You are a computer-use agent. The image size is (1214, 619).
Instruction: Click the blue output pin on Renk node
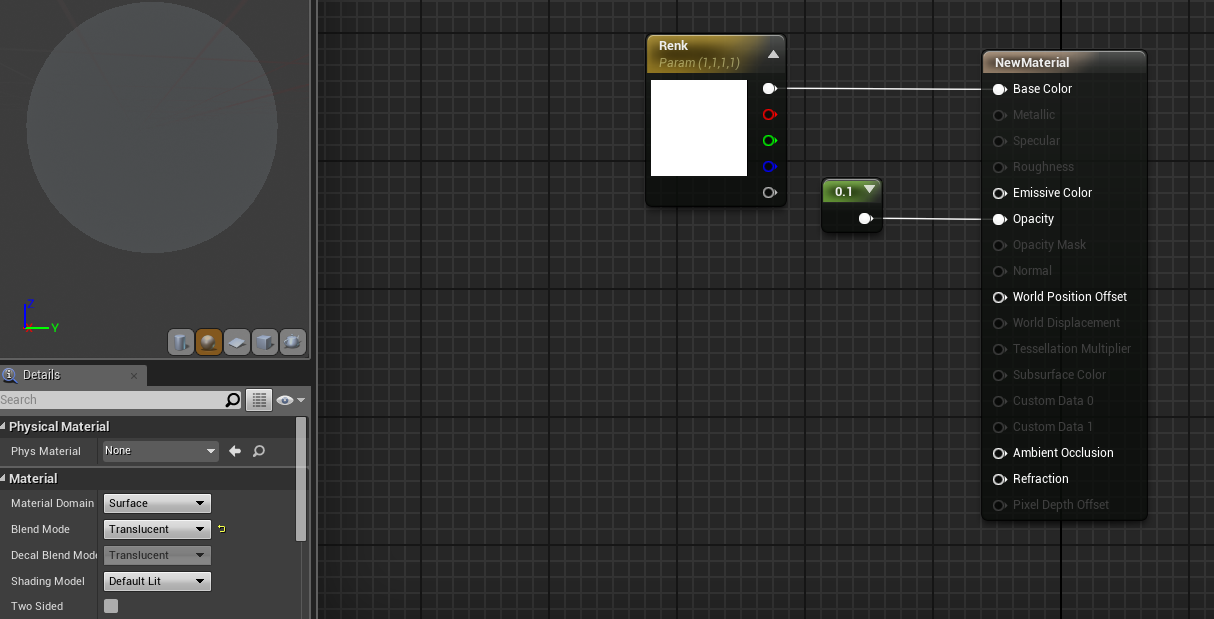click(769, 167)
